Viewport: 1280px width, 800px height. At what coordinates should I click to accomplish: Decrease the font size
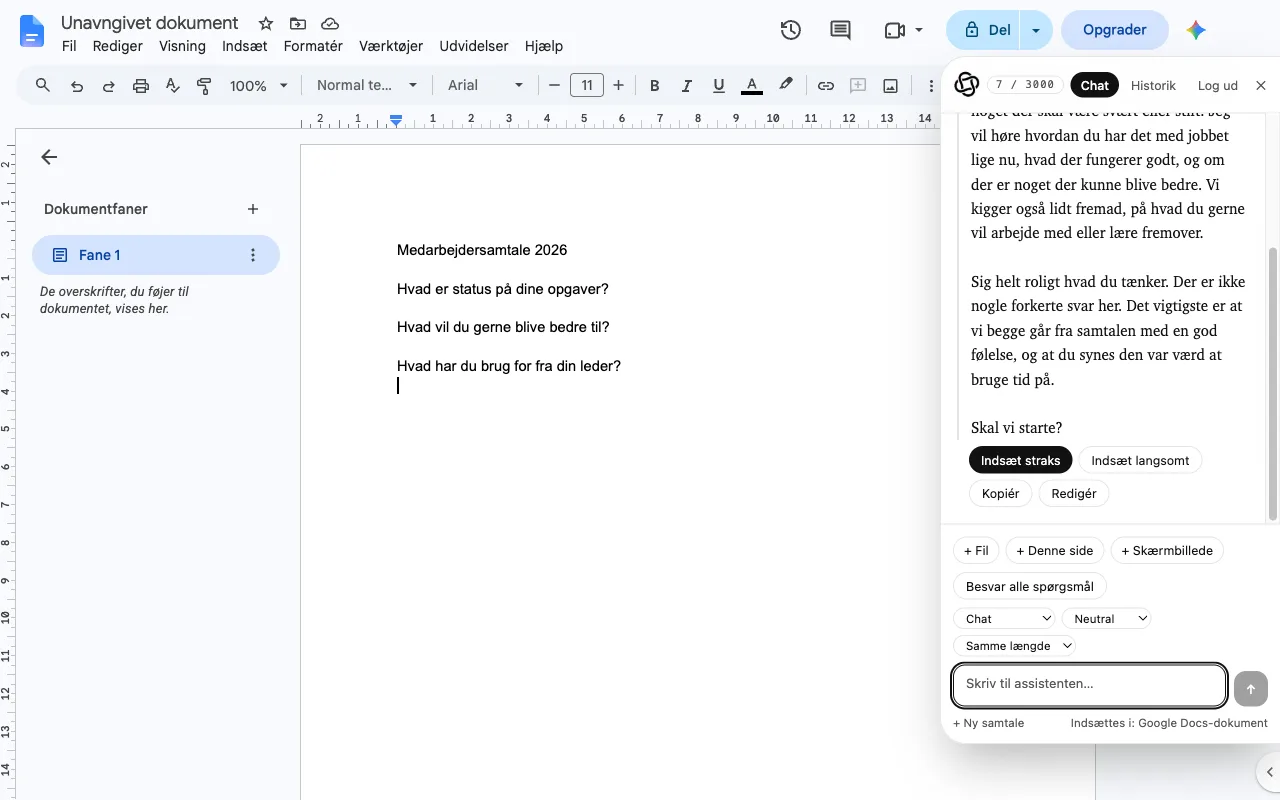point(554,86)
